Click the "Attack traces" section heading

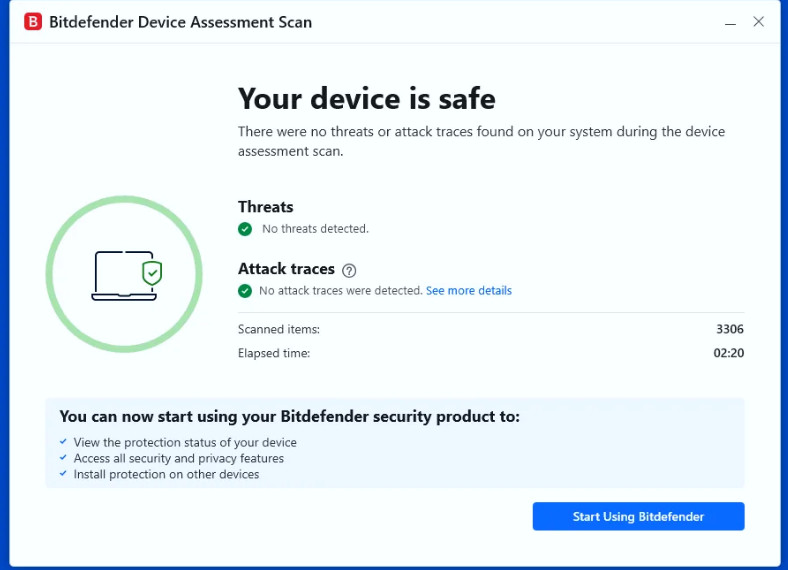click(286, 269)
